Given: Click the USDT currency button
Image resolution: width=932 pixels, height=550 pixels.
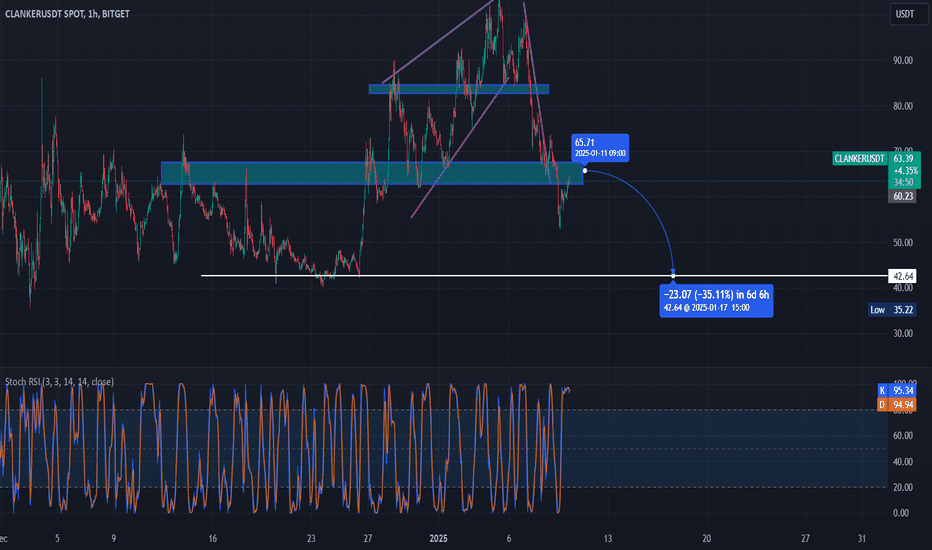Looking at the screenshot, I should click(x=909, y=14).
